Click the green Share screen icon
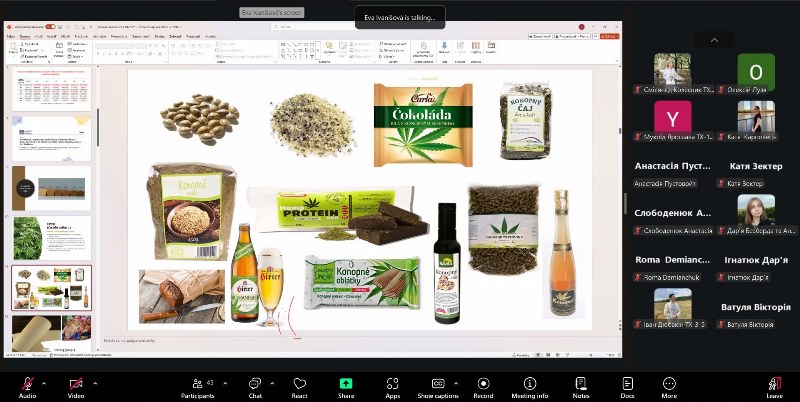The image size is (800, 402). point(346,384)
